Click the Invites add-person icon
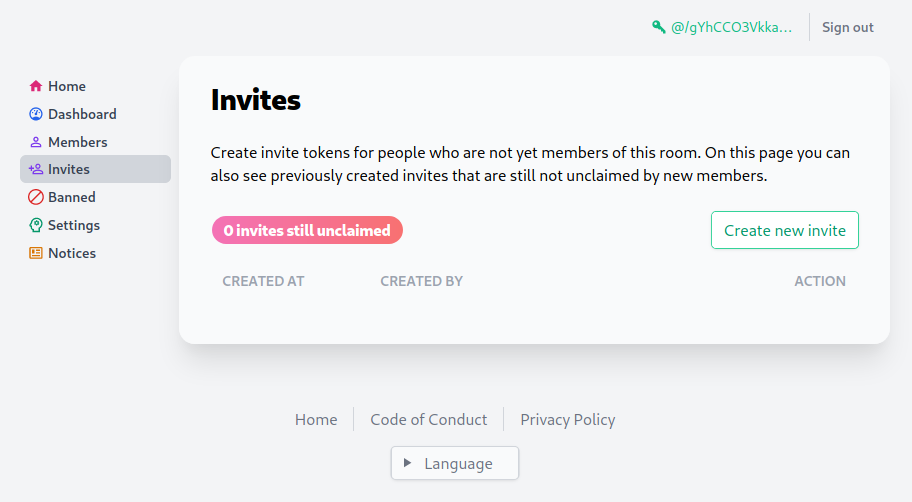Viewport: 912px width, 502px height. (35, 169)
